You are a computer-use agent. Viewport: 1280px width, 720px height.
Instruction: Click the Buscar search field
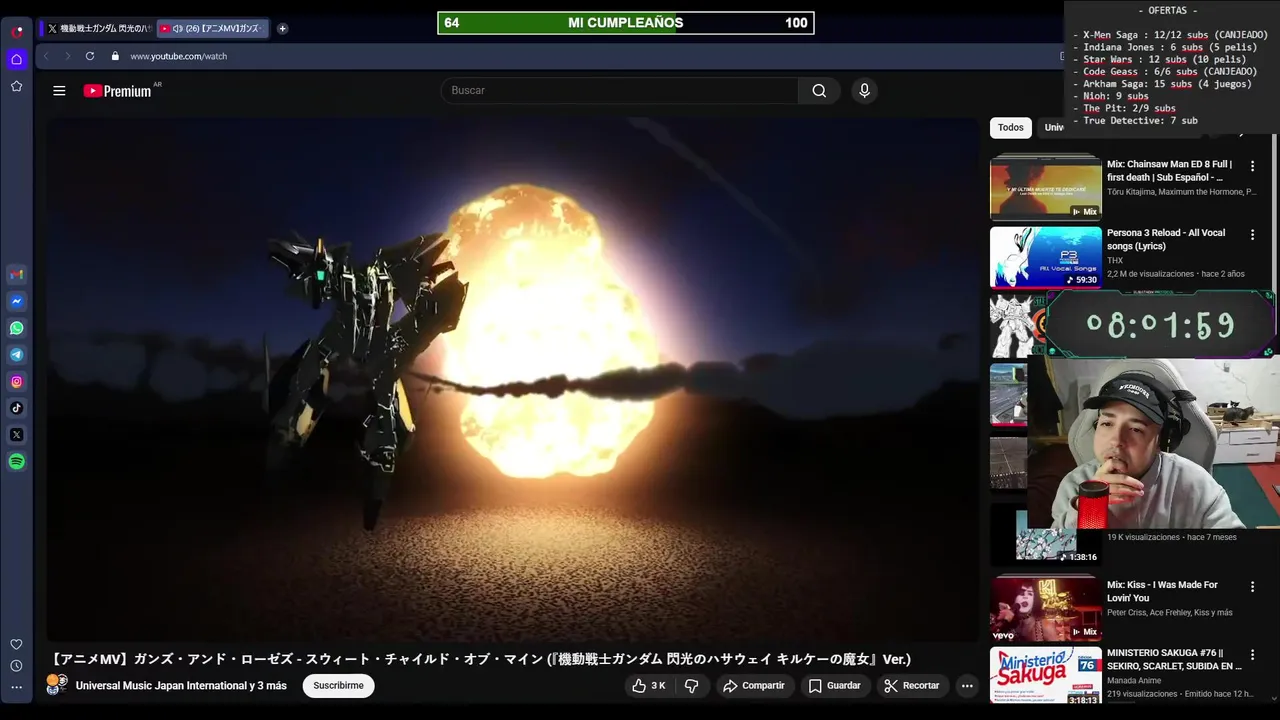pyautogui.click(x=619, y=91)
